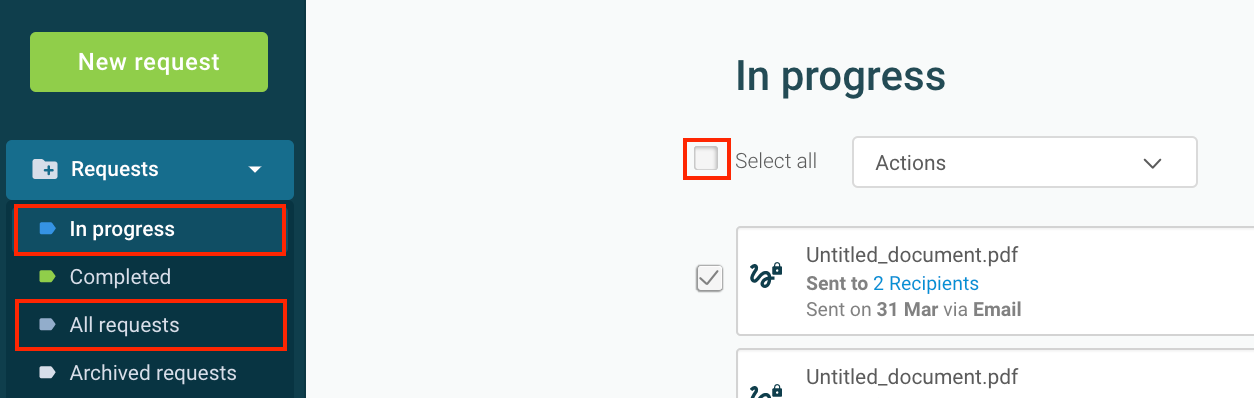
Task: Click the All requests tag icon
Action: 47,325
